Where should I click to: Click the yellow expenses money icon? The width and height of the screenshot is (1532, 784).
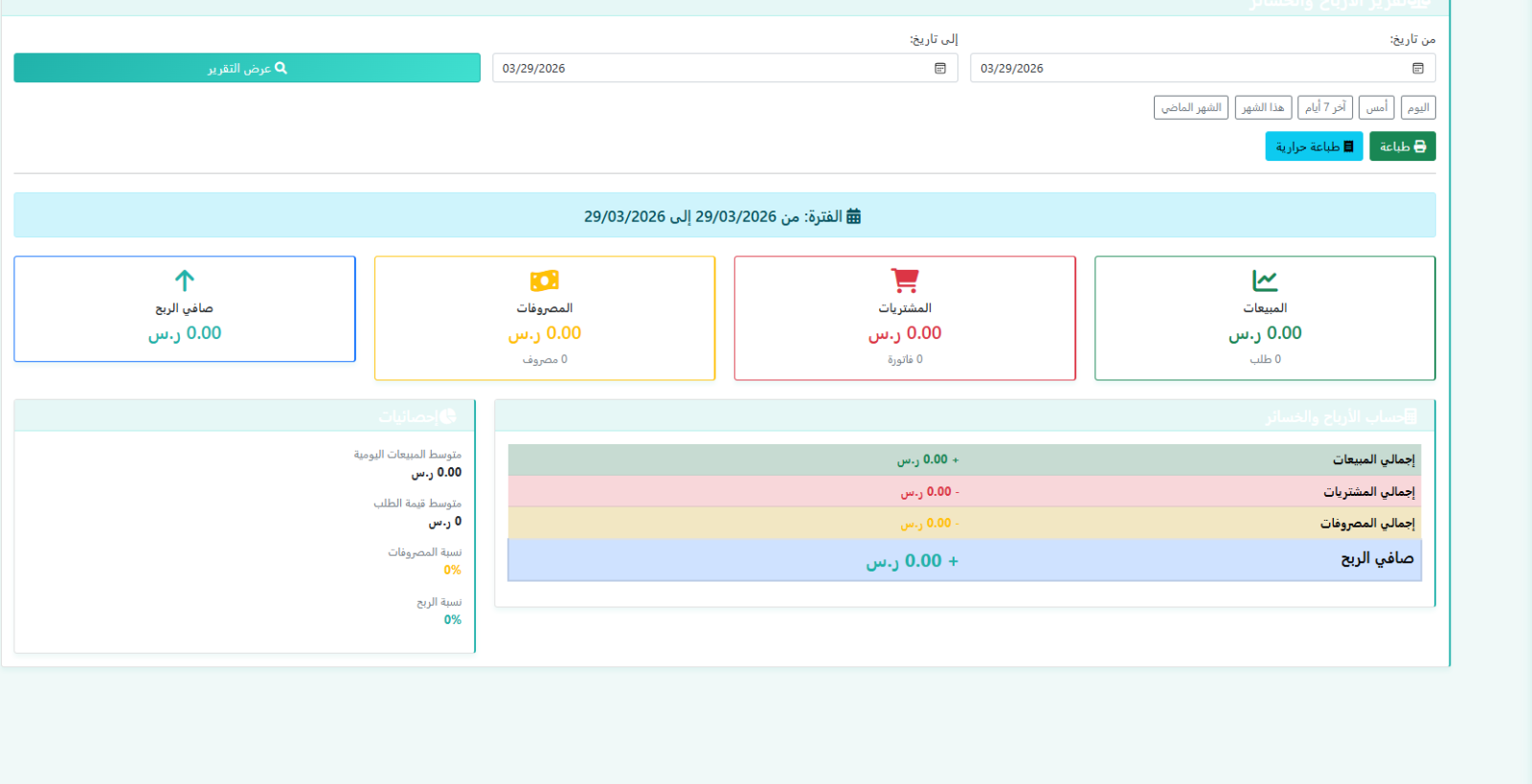544,280
